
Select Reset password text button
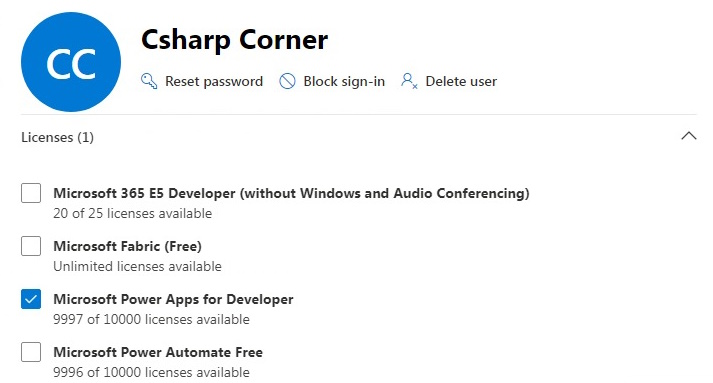(214, 81)
